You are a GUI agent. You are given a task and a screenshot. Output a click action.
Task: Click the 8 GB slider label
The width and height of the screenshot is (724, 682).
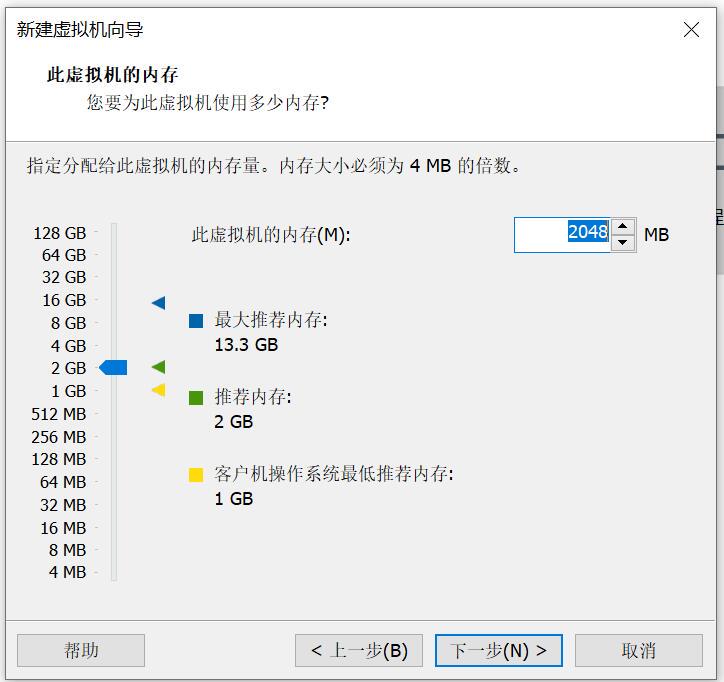[68, 323]
